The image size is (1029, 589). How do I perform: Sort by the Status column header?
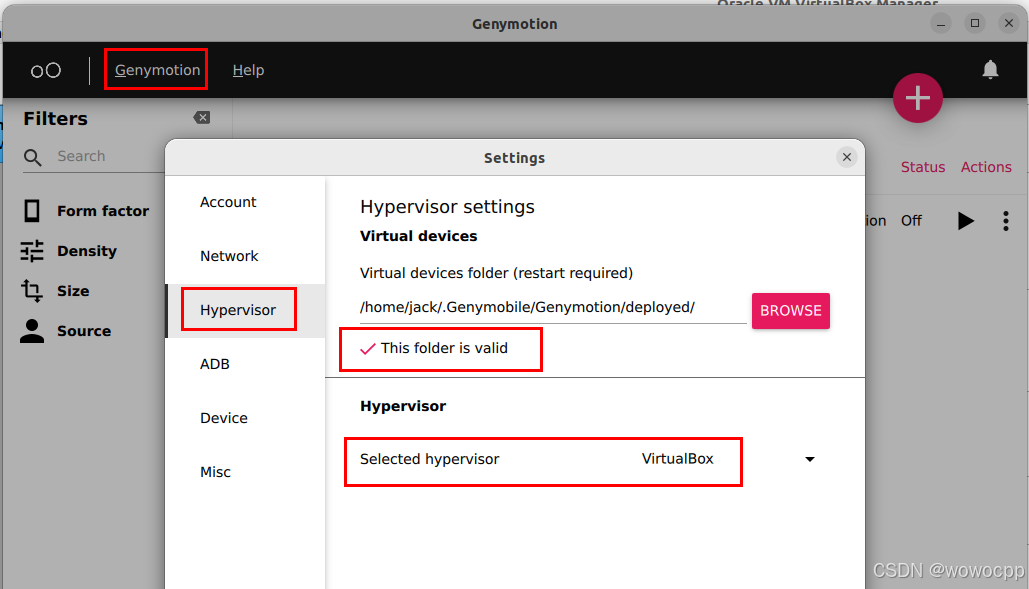coord(923,167)
